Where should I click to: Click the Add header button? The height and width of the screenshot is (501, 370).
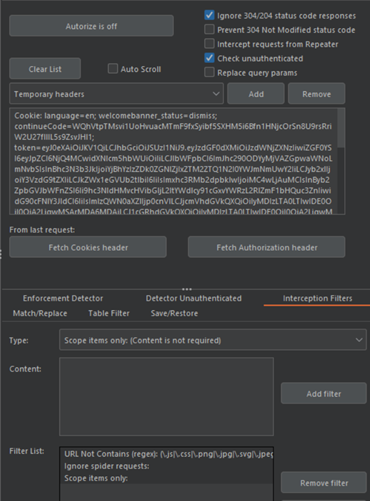256,94
